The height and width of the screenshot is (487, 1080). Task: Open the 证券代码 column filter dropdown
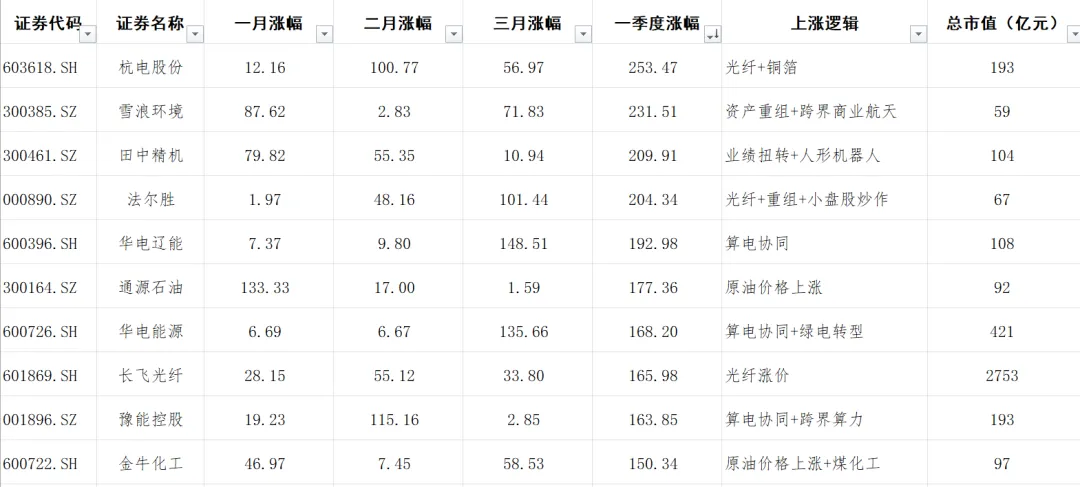(x=88, y=34)
